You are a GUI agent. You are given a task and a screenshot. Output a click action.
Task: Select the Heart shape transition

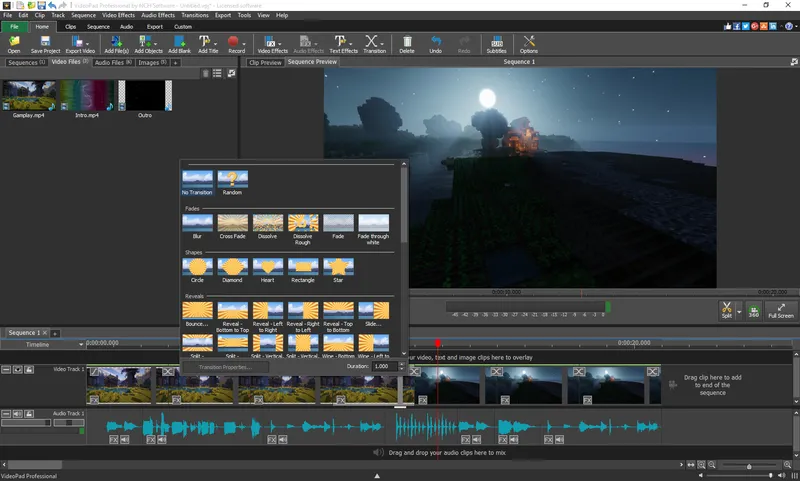pos(267,268)
